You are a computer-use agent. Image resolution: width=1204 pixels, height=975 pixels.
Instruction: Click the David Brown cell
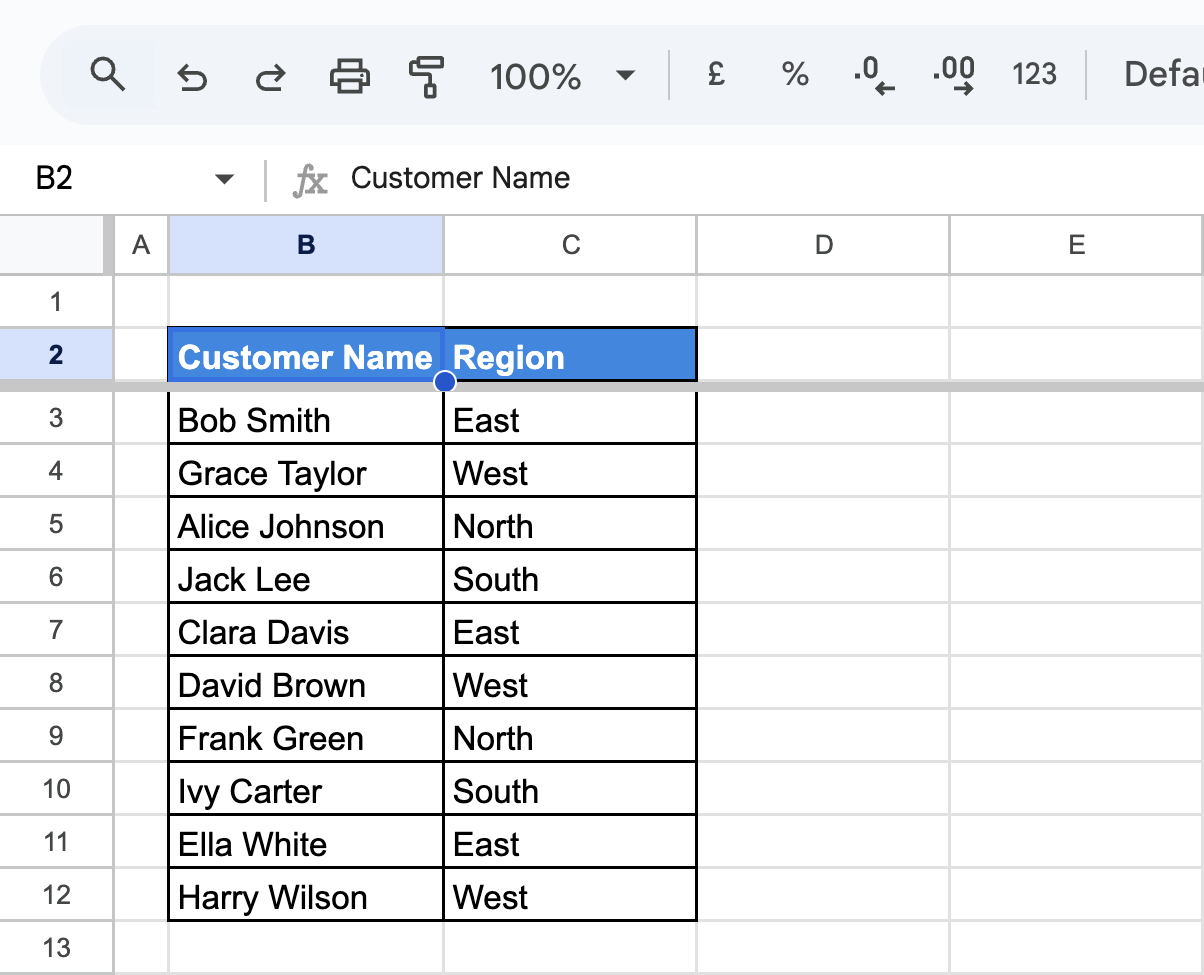306,684
